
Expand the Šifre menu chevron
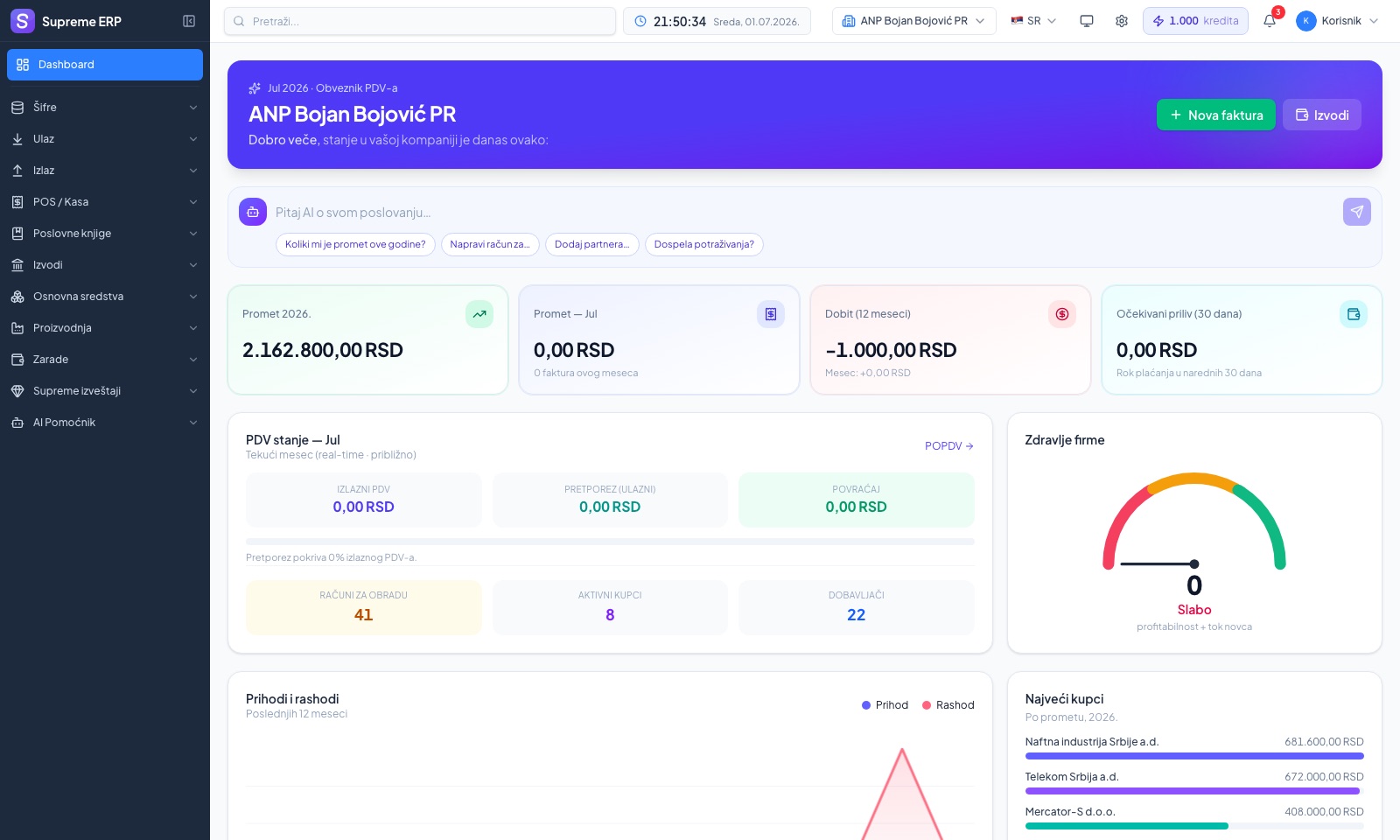click(x=193, y=108)
